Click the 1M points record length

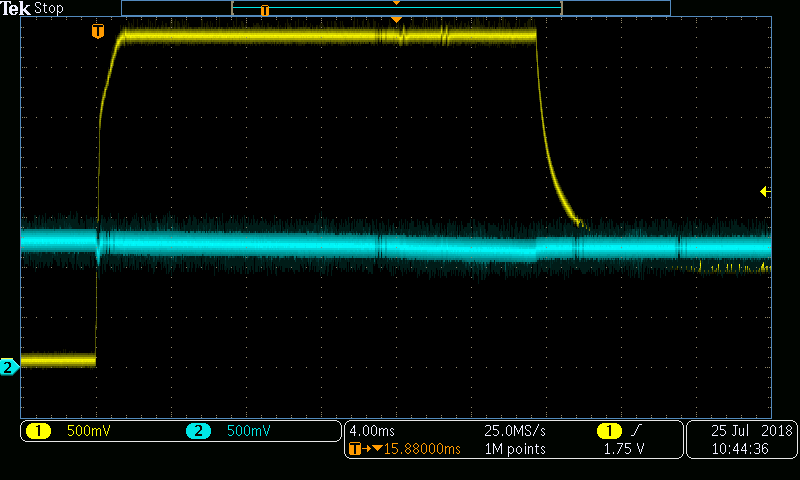pos(515,449)
